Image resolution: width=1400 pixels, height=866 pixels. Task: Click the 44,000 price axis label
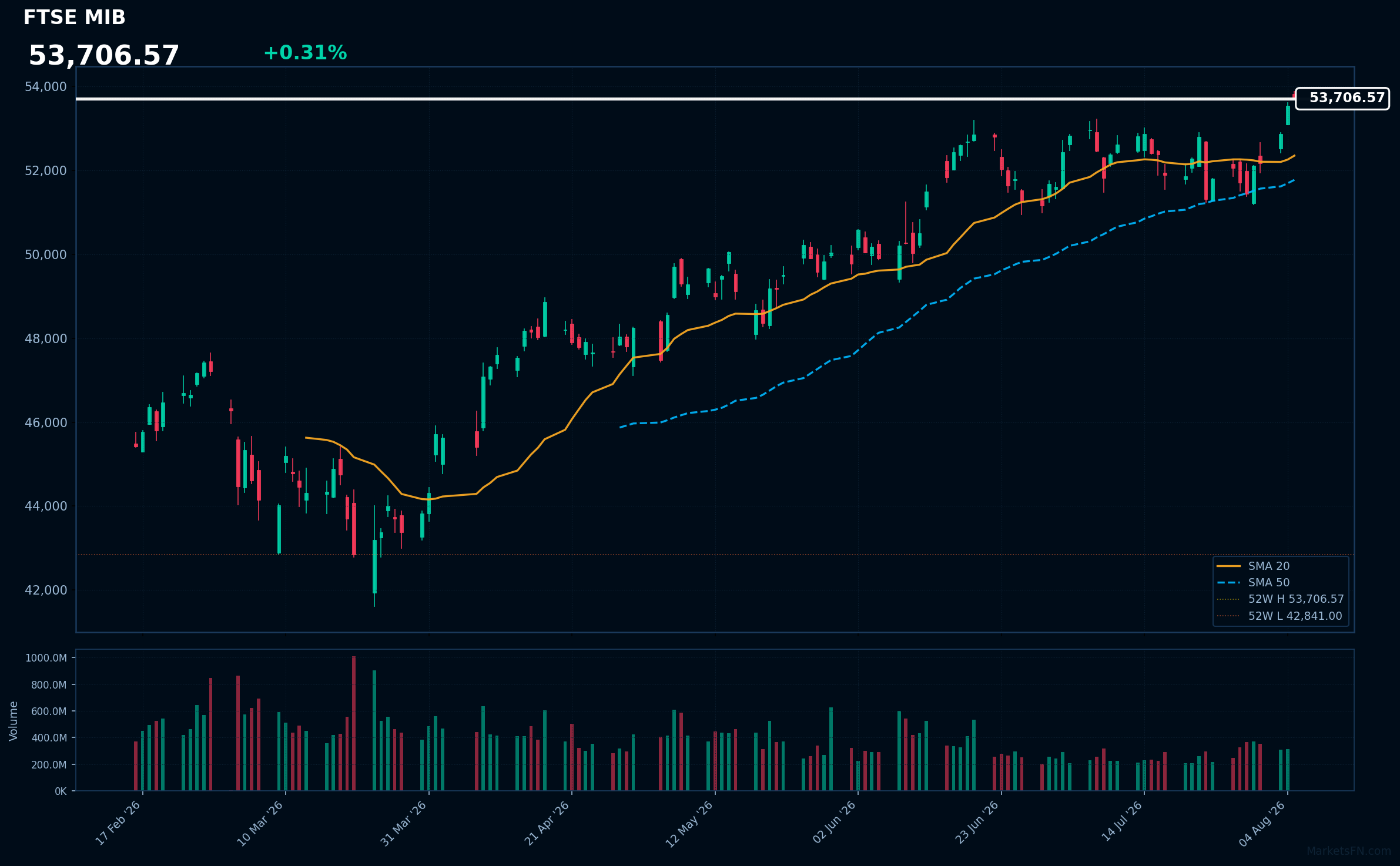(x=46, y=506)
